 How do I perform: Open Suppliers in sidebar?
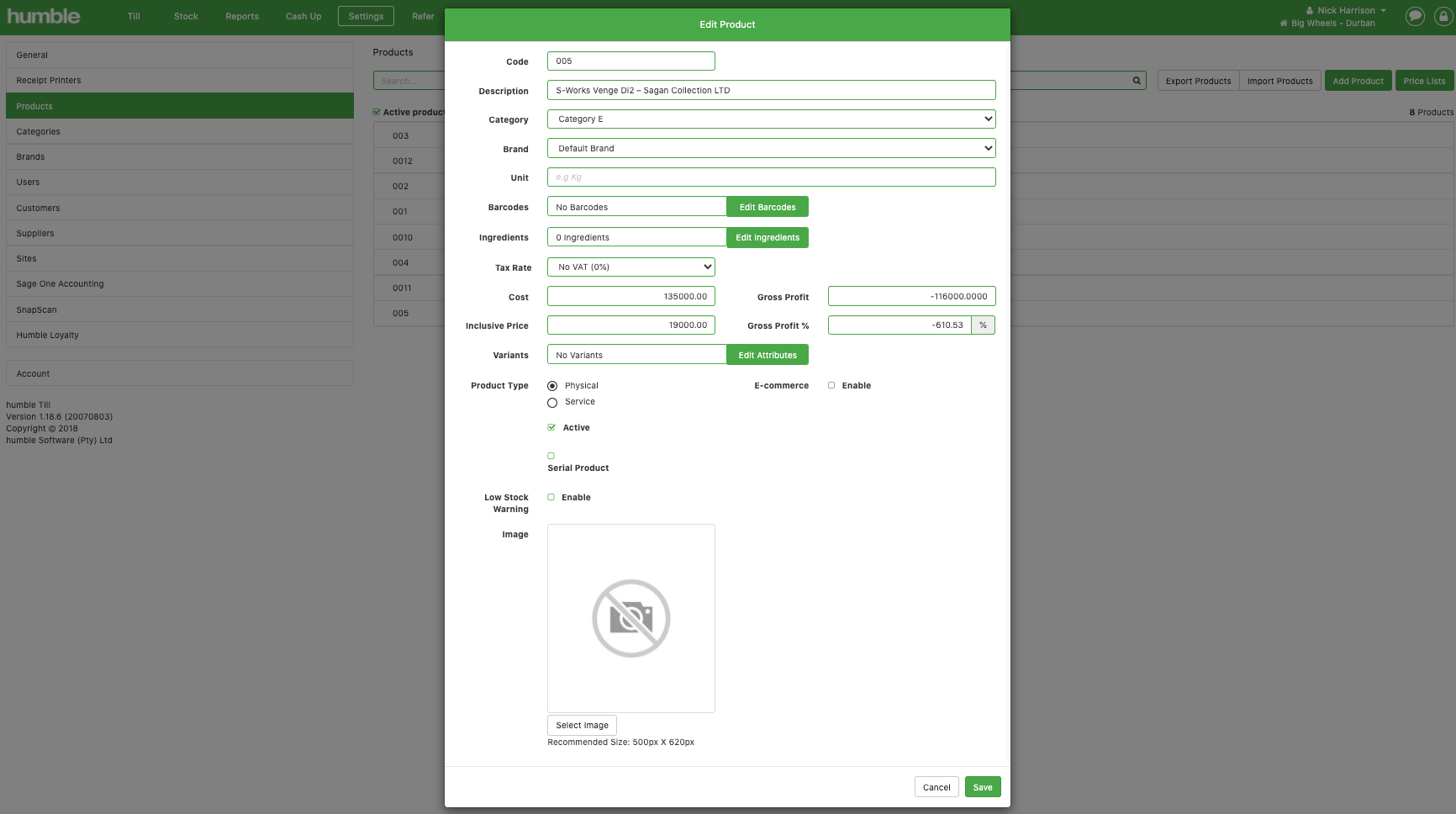click(180, 233)
